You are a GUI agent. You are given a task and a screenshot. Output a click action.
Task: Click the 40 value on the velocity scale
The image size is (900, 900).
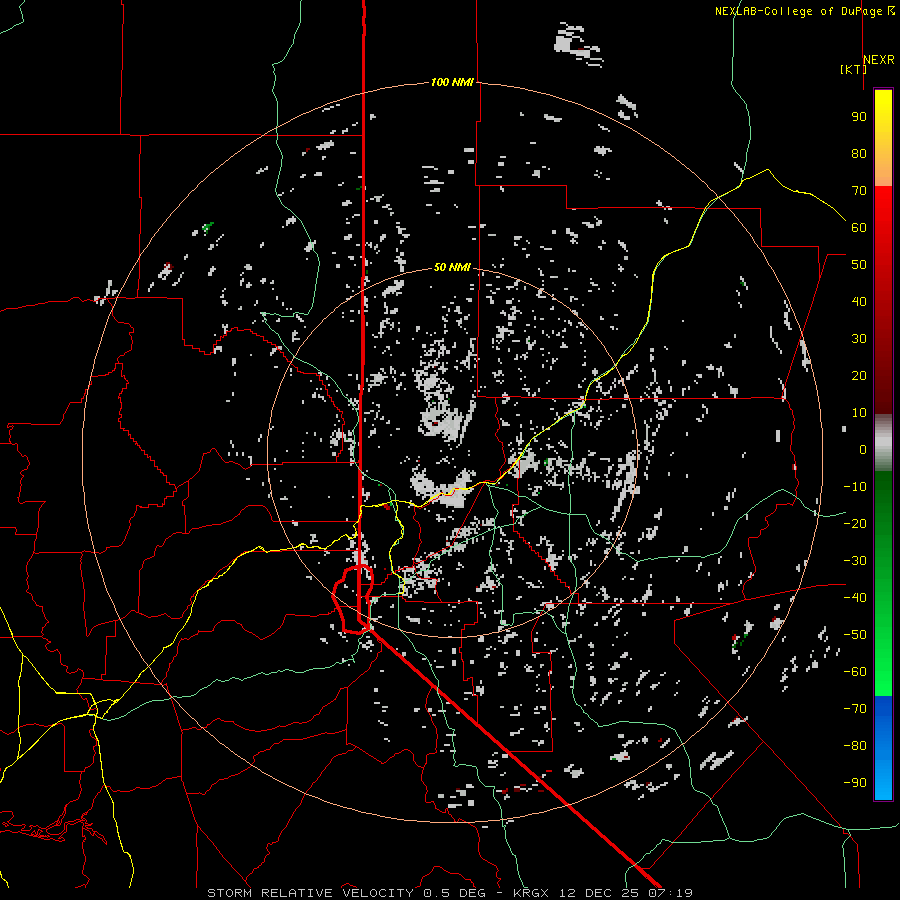[859, 302]
